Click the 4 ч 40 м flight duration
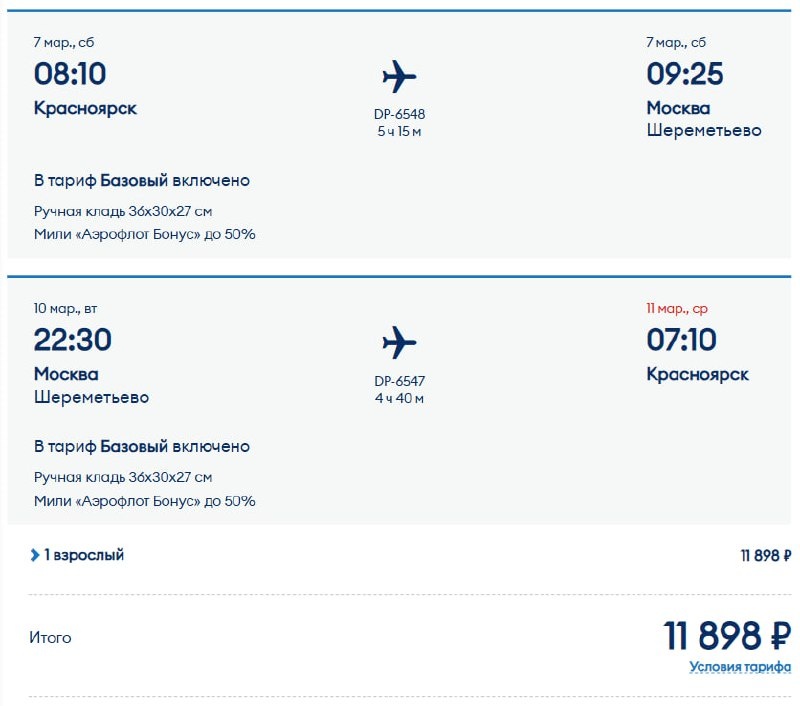800x706 pixels. 399,399
